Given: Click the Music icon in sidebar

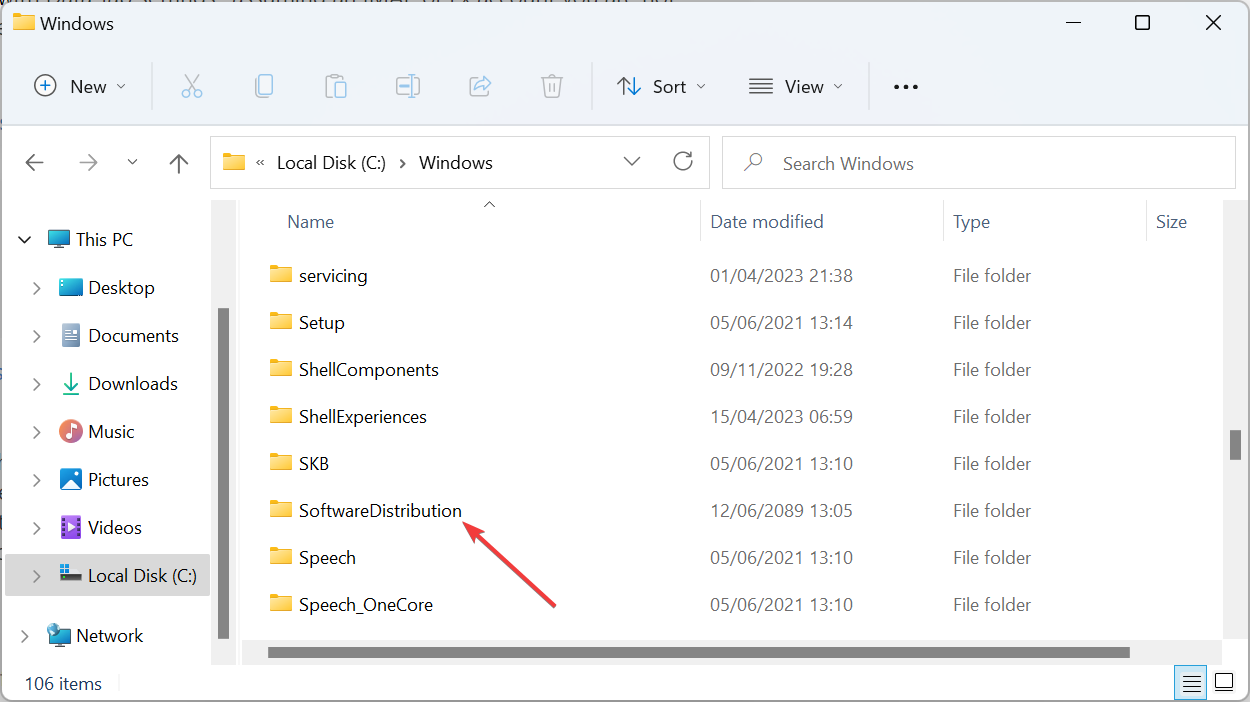Looking at the screenshot, I should pos(71,432).
